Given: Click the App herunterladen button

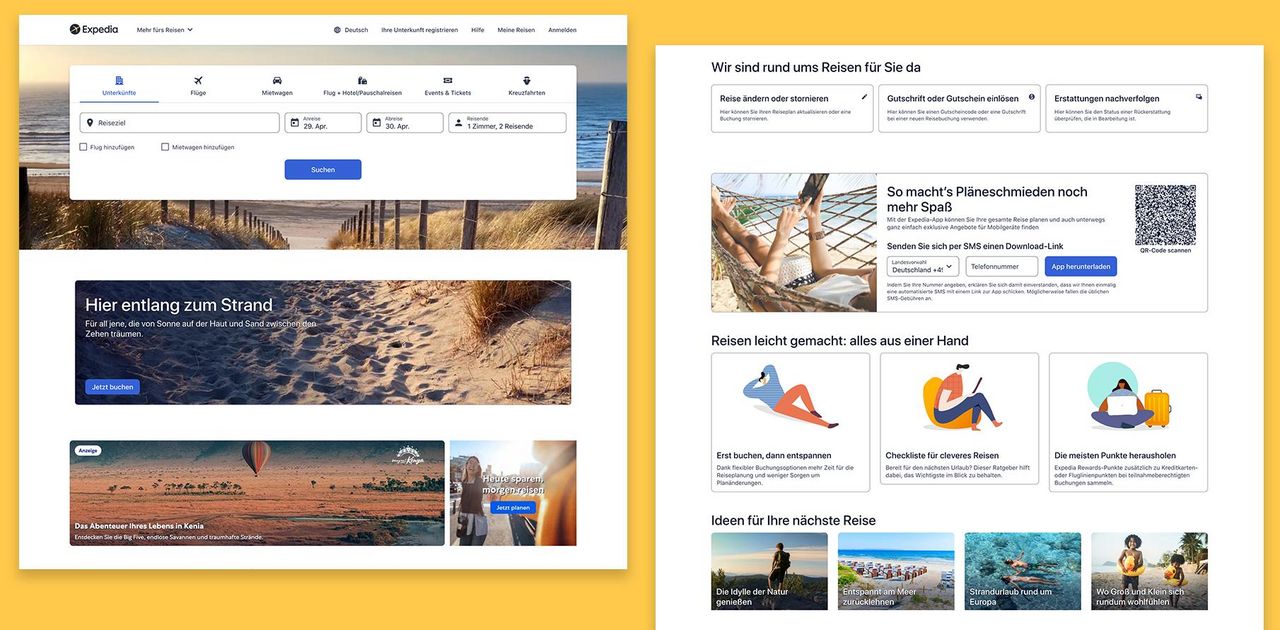Looking at the screenshot, I should tap(1080, 267).
